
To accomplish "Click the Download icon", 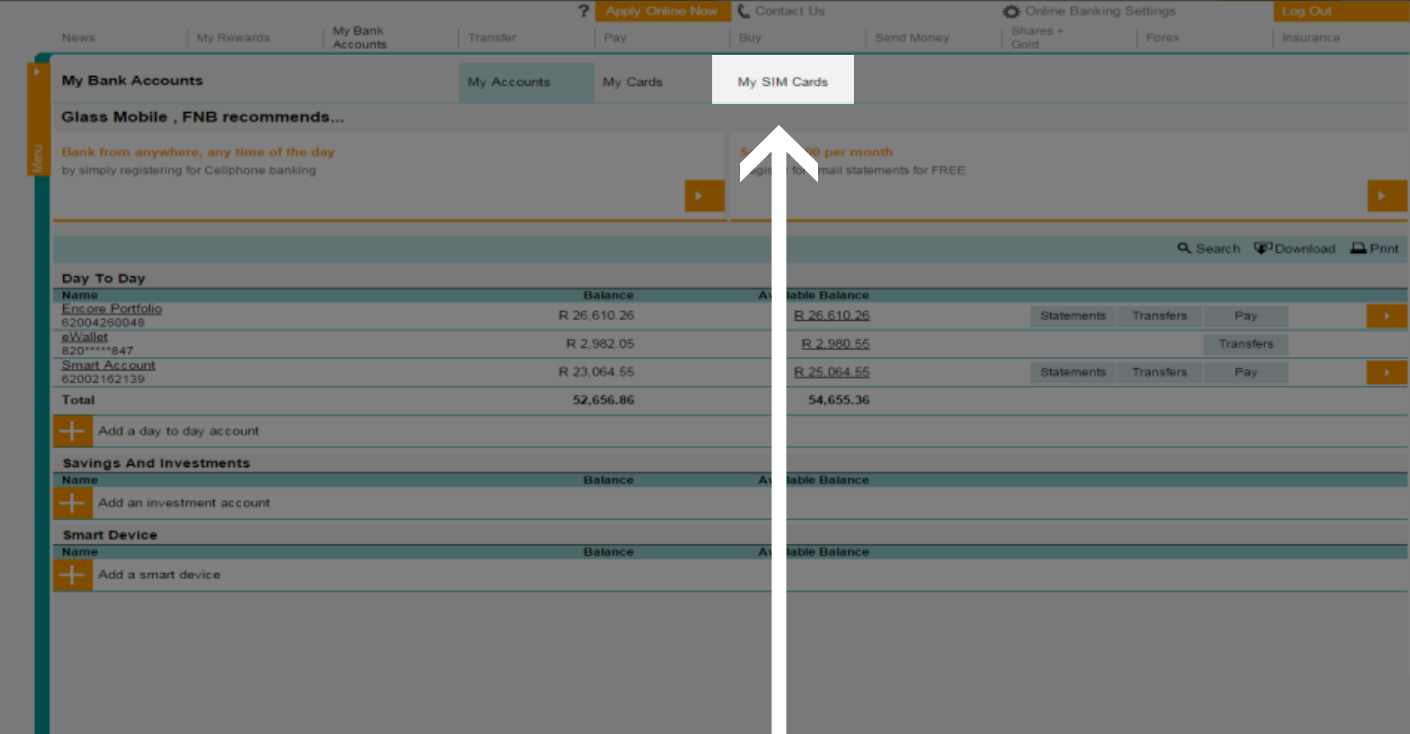I will click(1263, 248).
